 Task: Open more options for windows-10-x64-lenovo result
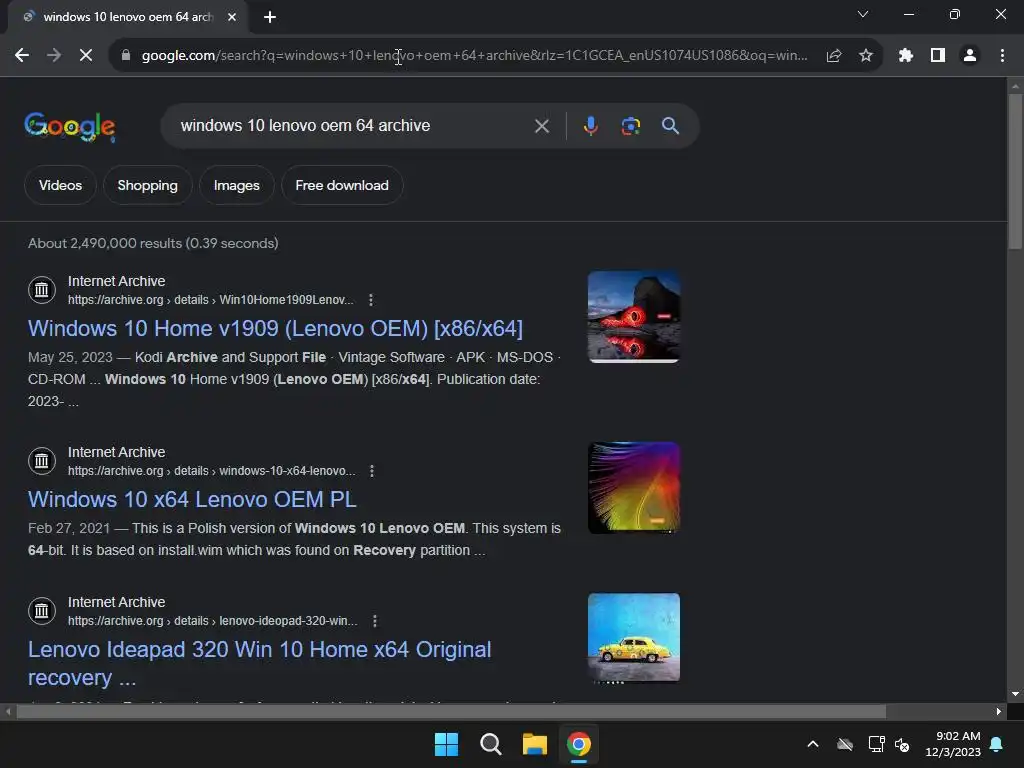[372, 471]
